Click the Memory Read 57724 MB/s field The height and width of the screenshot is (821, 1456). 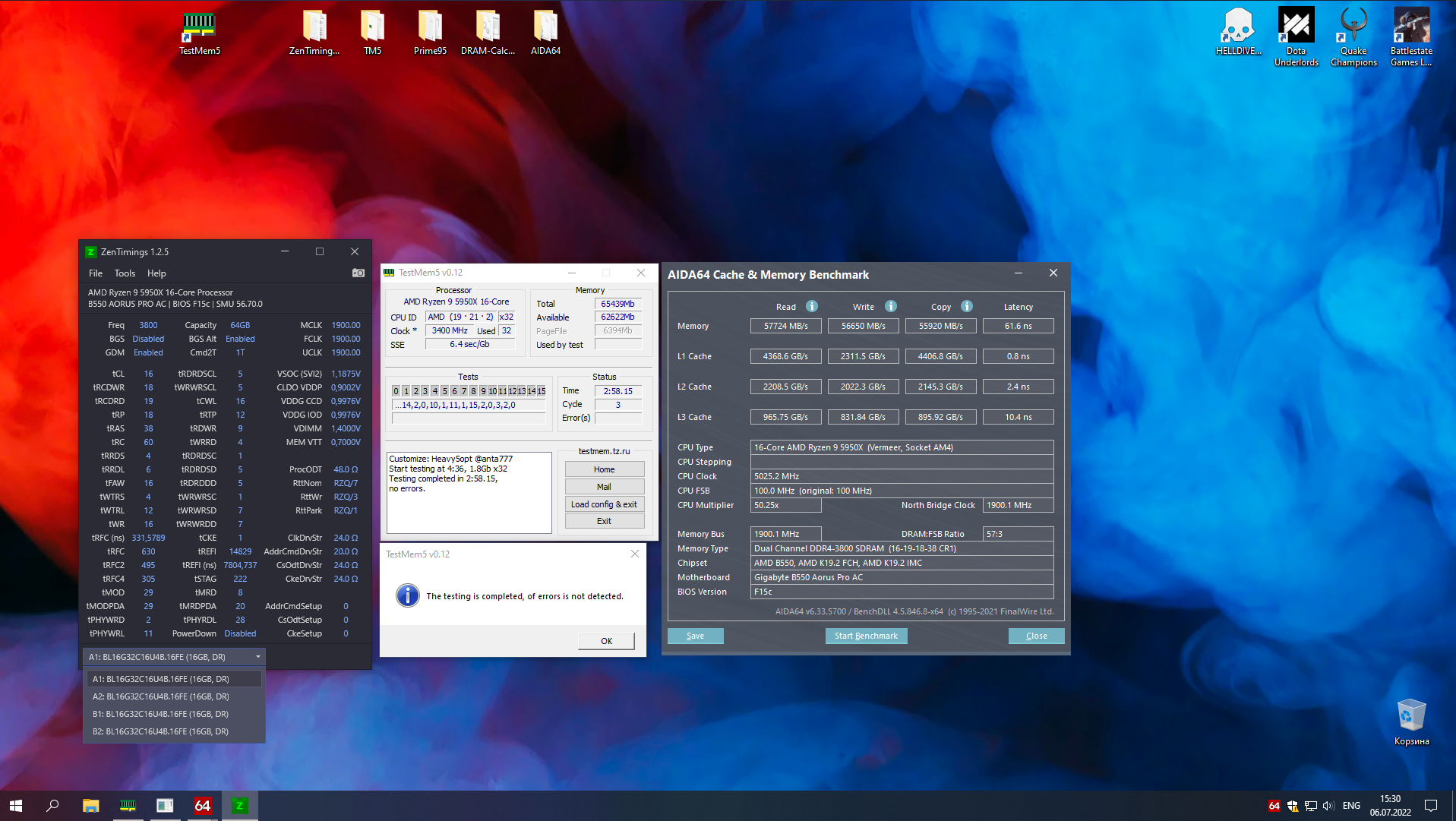[786, 326]
